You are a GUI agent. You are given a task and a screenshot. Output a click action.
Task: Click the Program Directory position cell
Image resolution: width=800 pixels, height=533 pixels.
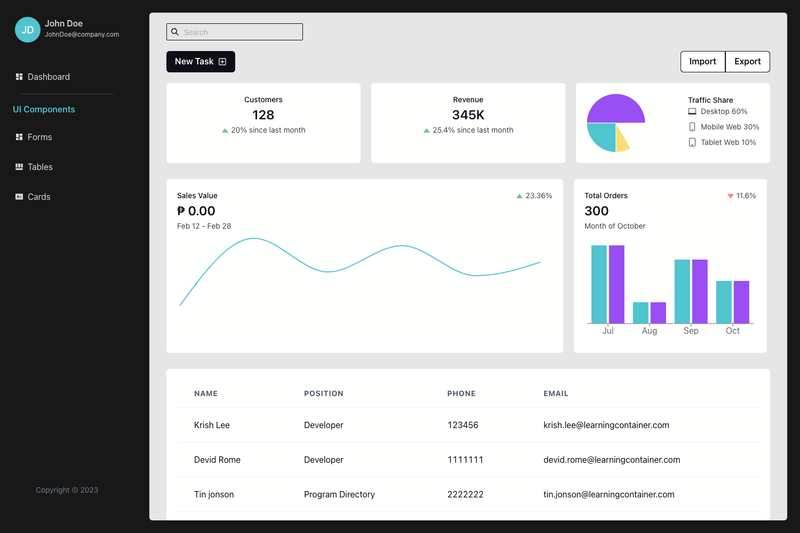(x=339, y=494)
